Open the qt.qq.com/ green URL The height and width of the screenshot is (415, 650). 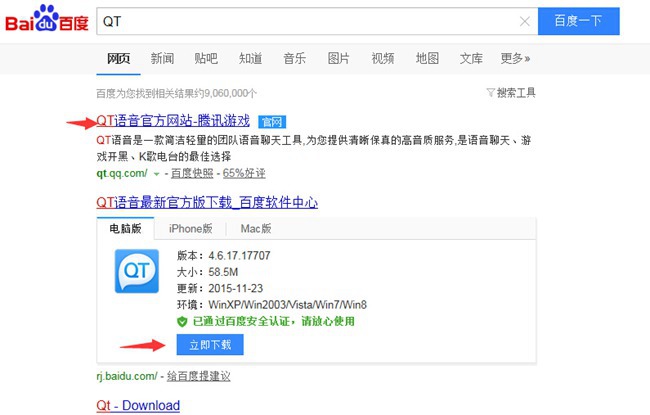coord(122,173)
